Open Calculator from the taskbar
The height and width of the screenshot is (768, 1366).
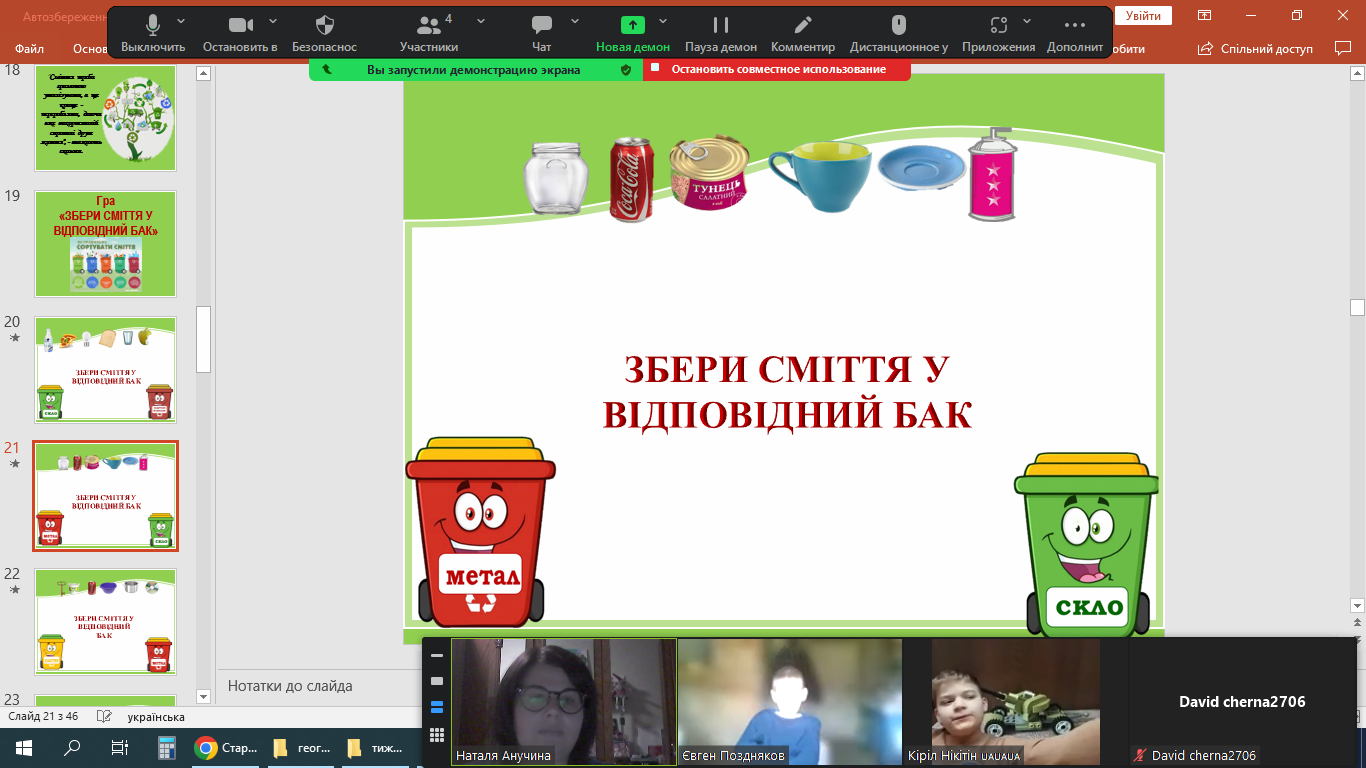tap(167, 747)
